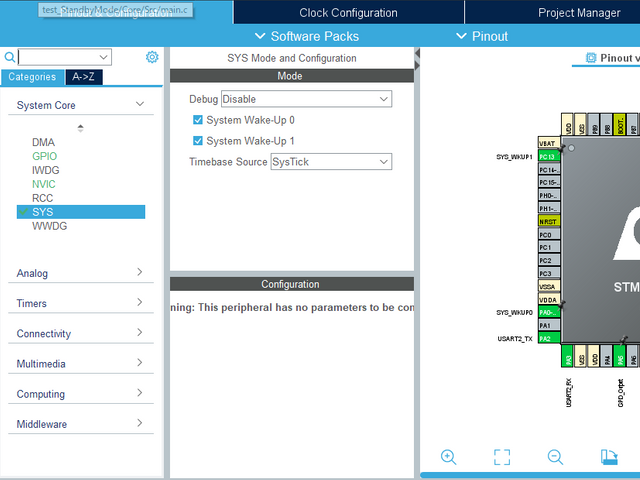The width and height of the screenshot is (640, 480).
Task: Open the Timebase Source dropdown
Action: click(330, 162)
